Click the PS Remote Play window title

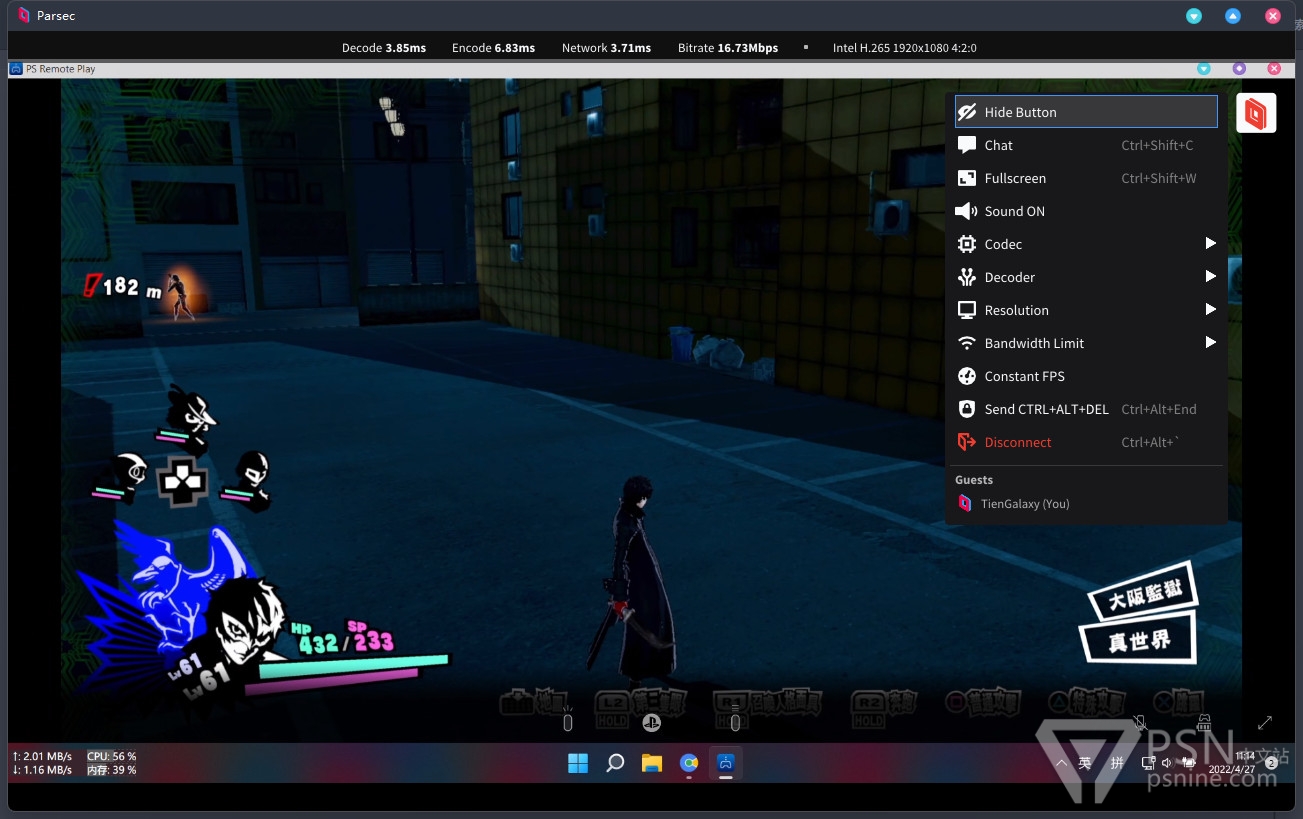point(60,69)
